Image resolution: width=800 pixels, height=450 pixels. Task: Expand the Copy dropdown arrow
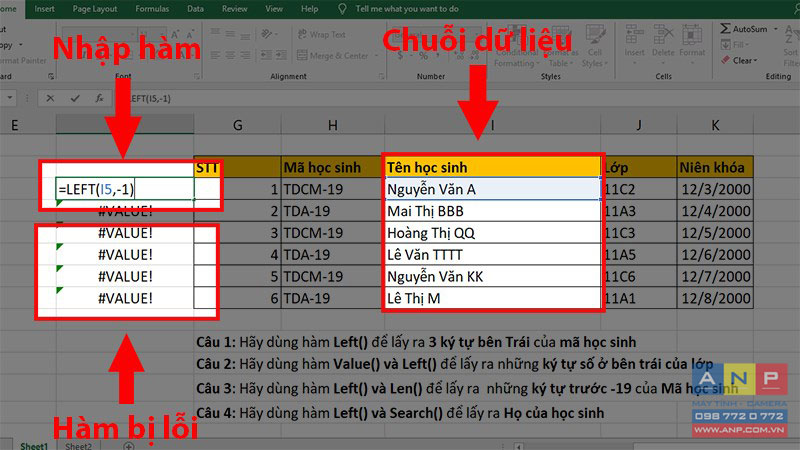(21, 45)
